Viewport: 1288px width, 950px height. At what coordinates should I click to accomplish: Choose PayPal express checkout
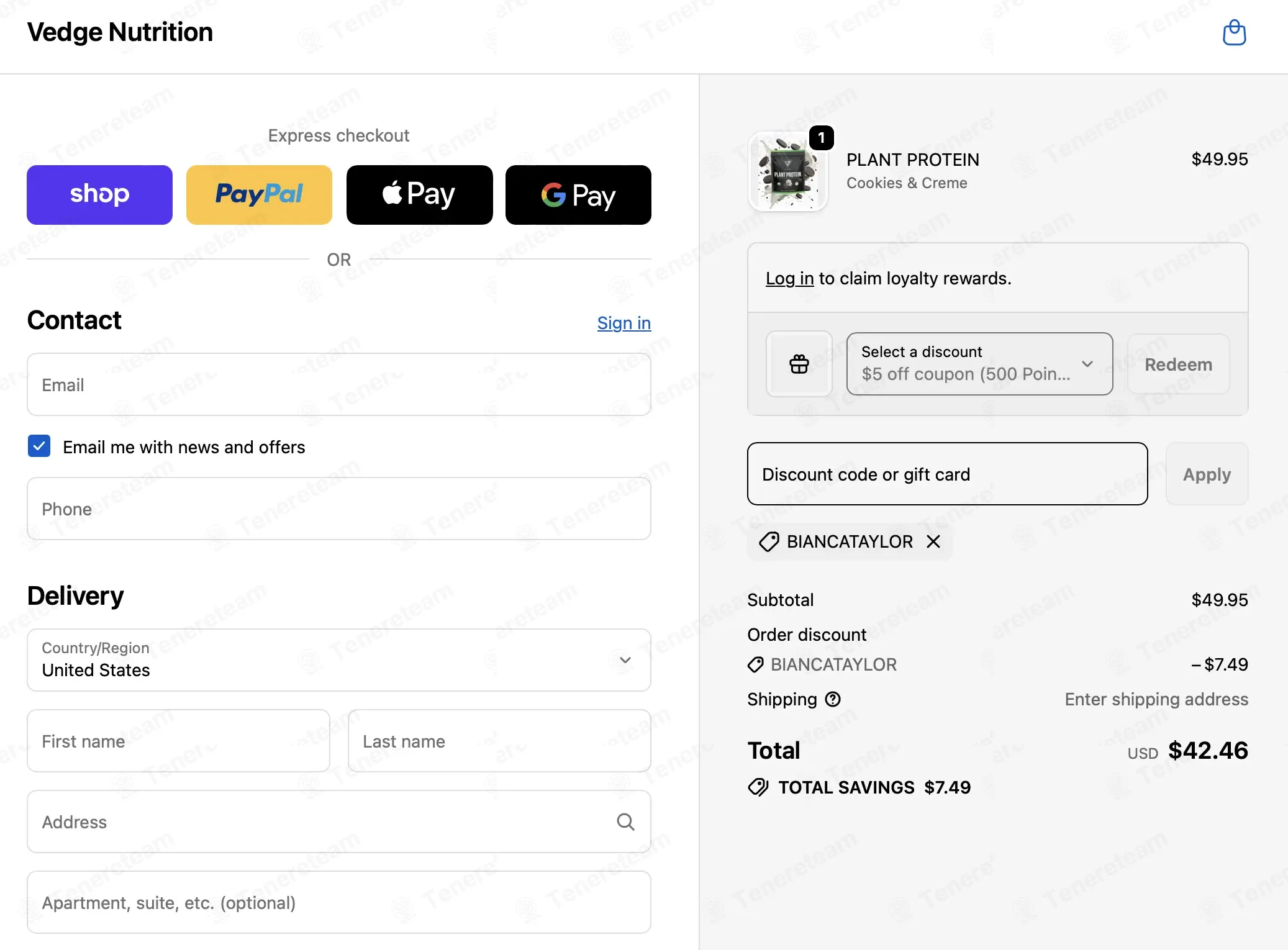click(x=259, y=195)
